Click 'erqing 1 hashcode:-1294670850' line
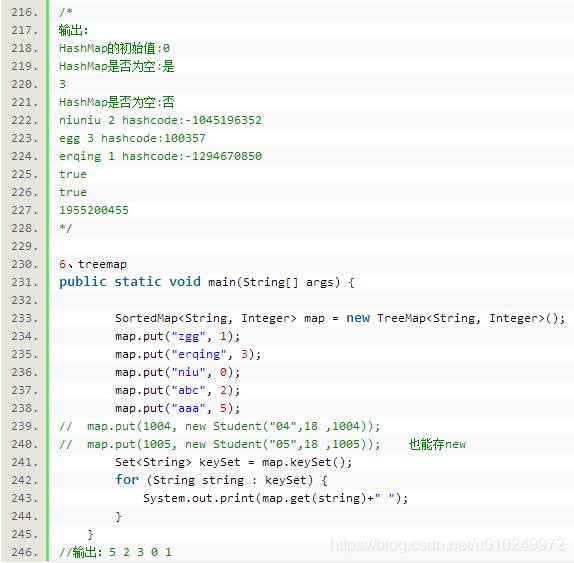 [160, 156]
